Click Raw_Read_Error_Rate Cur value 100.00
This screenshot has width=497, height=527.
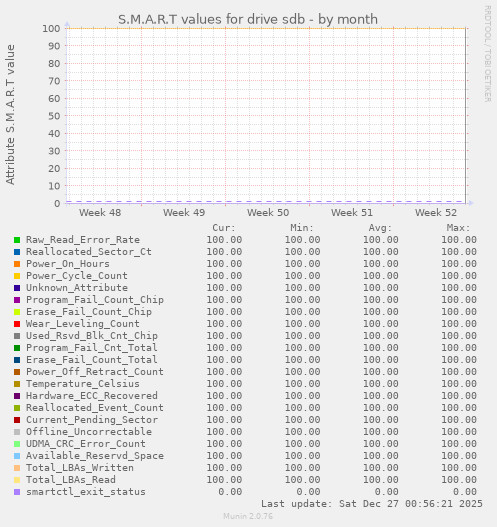pyautogui.click(x=224, y=240)
